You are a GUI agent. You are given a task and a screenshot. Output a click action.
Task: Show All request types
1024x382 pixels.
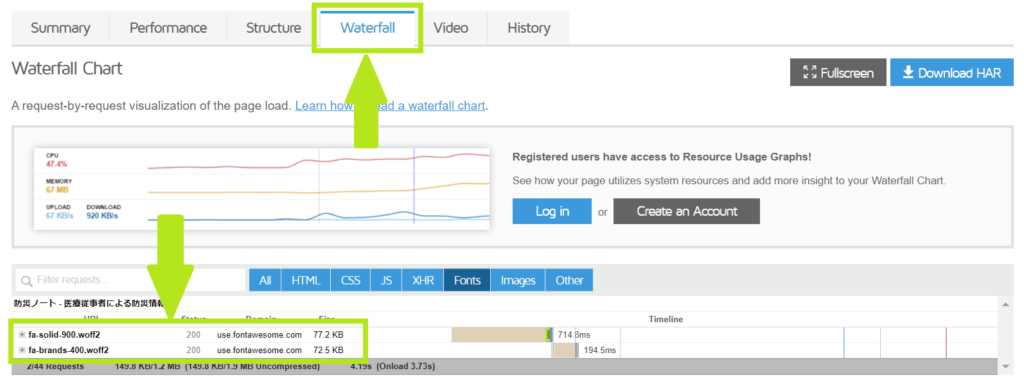point(264,280)
